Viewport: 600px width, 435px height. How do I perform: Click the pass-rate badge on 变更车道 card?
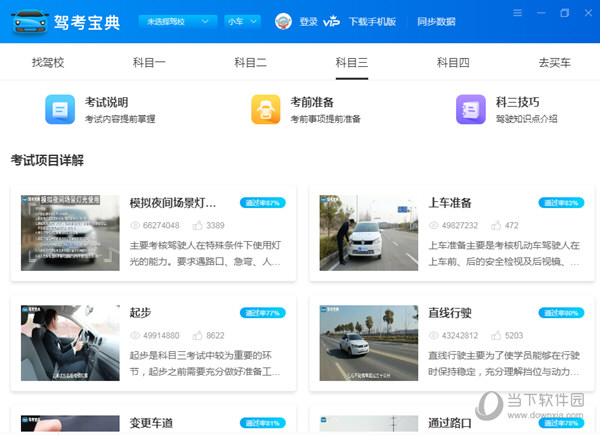point(262,423)
